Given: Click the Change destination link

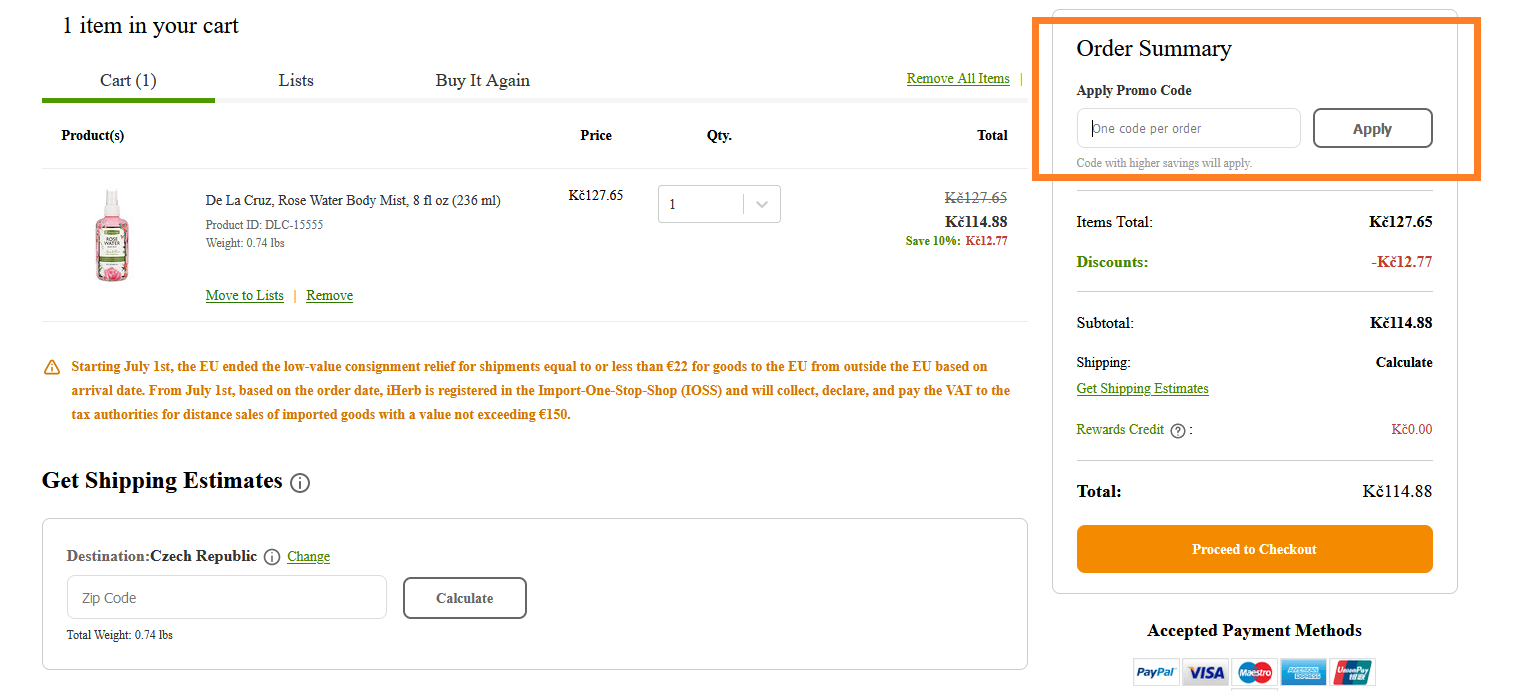Looking at the screenshot, I should pos(308,556).
